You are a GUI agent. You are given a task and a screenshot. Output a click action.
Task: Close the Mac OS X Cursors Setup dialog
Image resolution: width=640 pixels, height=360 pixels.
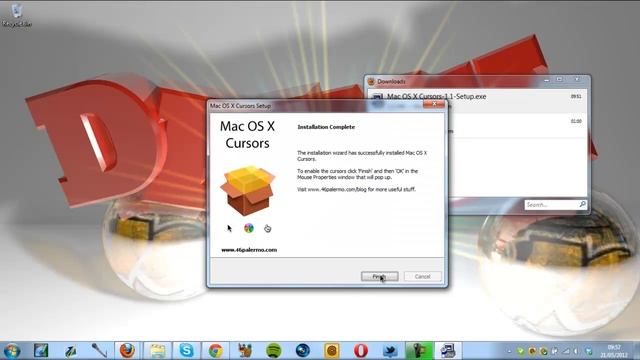pyautogui.click(x=434, y=104)
